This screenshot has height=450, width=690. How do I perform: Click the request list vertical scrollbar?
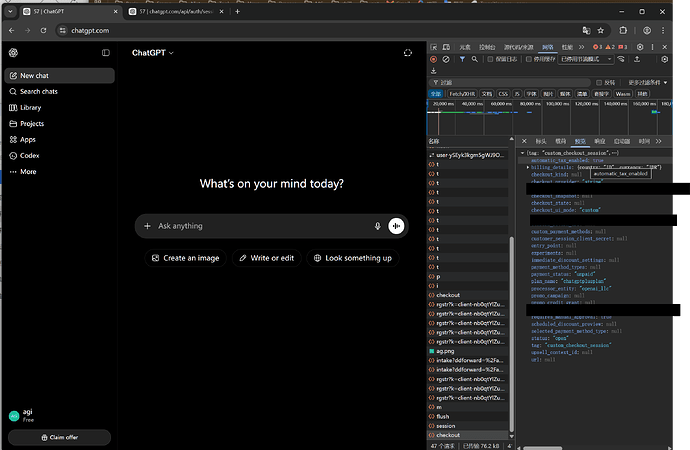(511, 334)
